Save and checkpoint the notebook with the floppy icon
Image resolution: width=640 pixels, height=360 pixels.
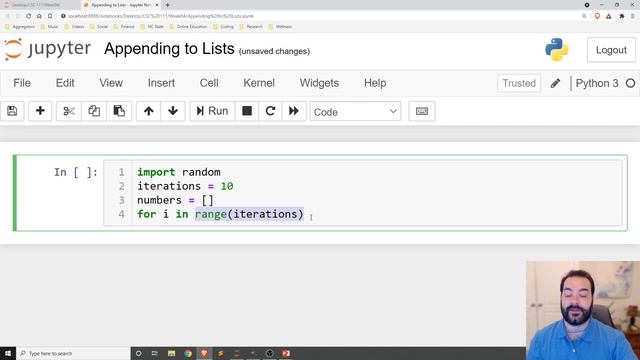[12, 111]
